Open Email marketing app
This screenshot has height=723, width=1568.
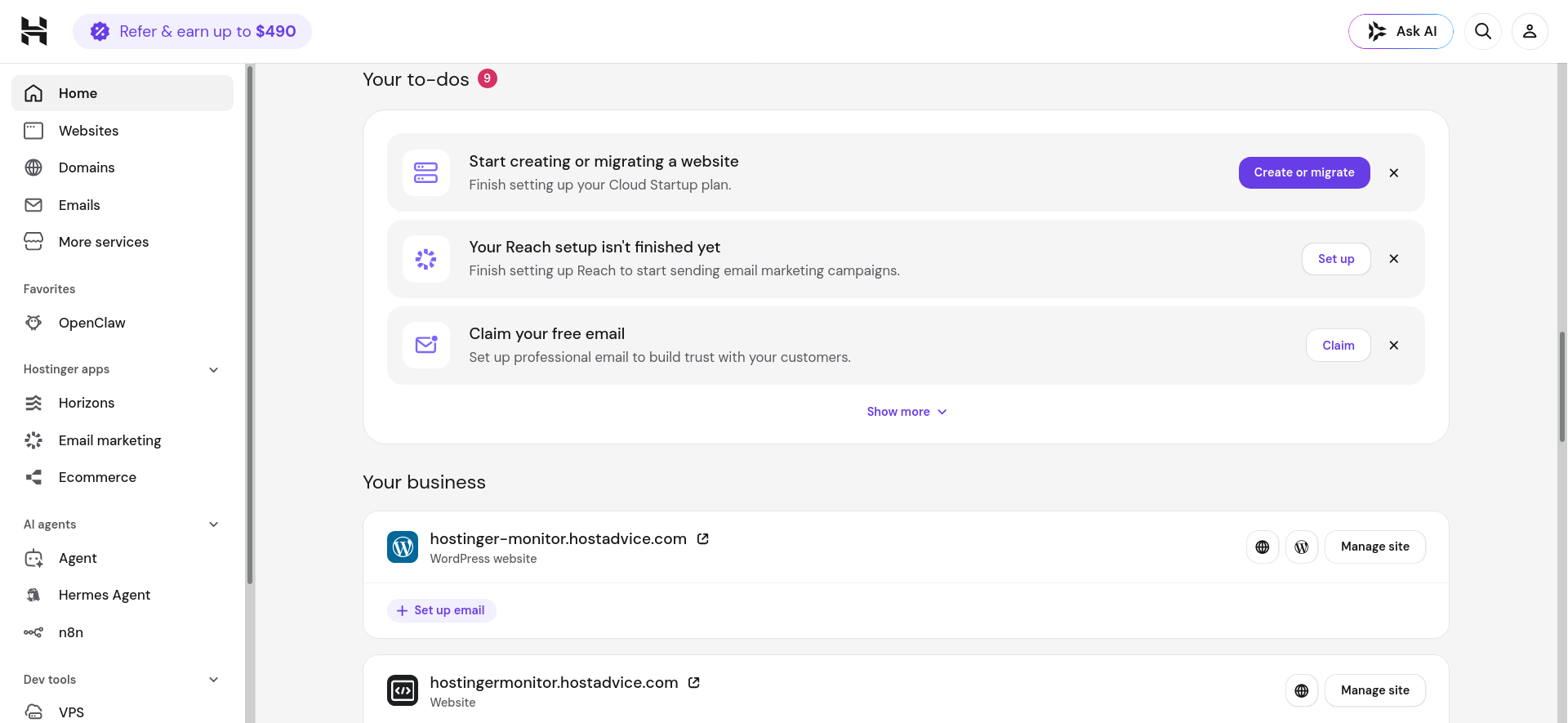(x=122, y=440)
